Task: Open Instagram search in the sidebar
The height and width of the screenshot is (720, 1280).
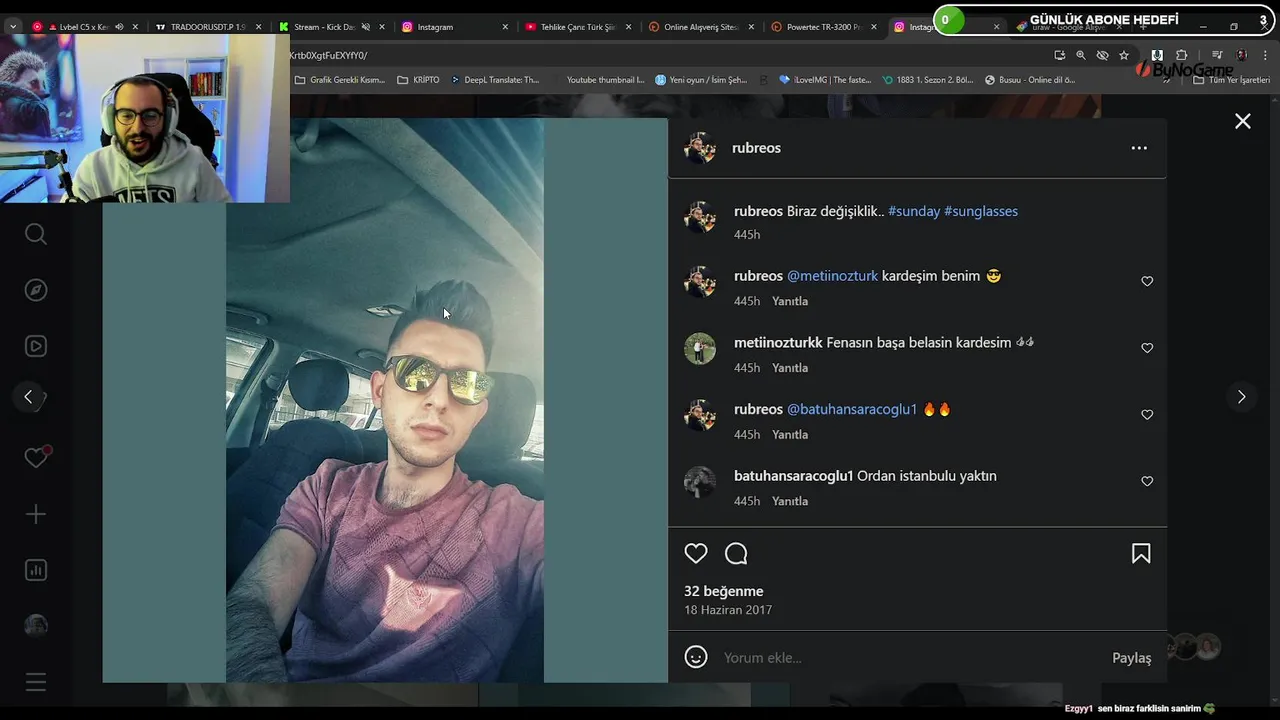Action: pos(36,234)
